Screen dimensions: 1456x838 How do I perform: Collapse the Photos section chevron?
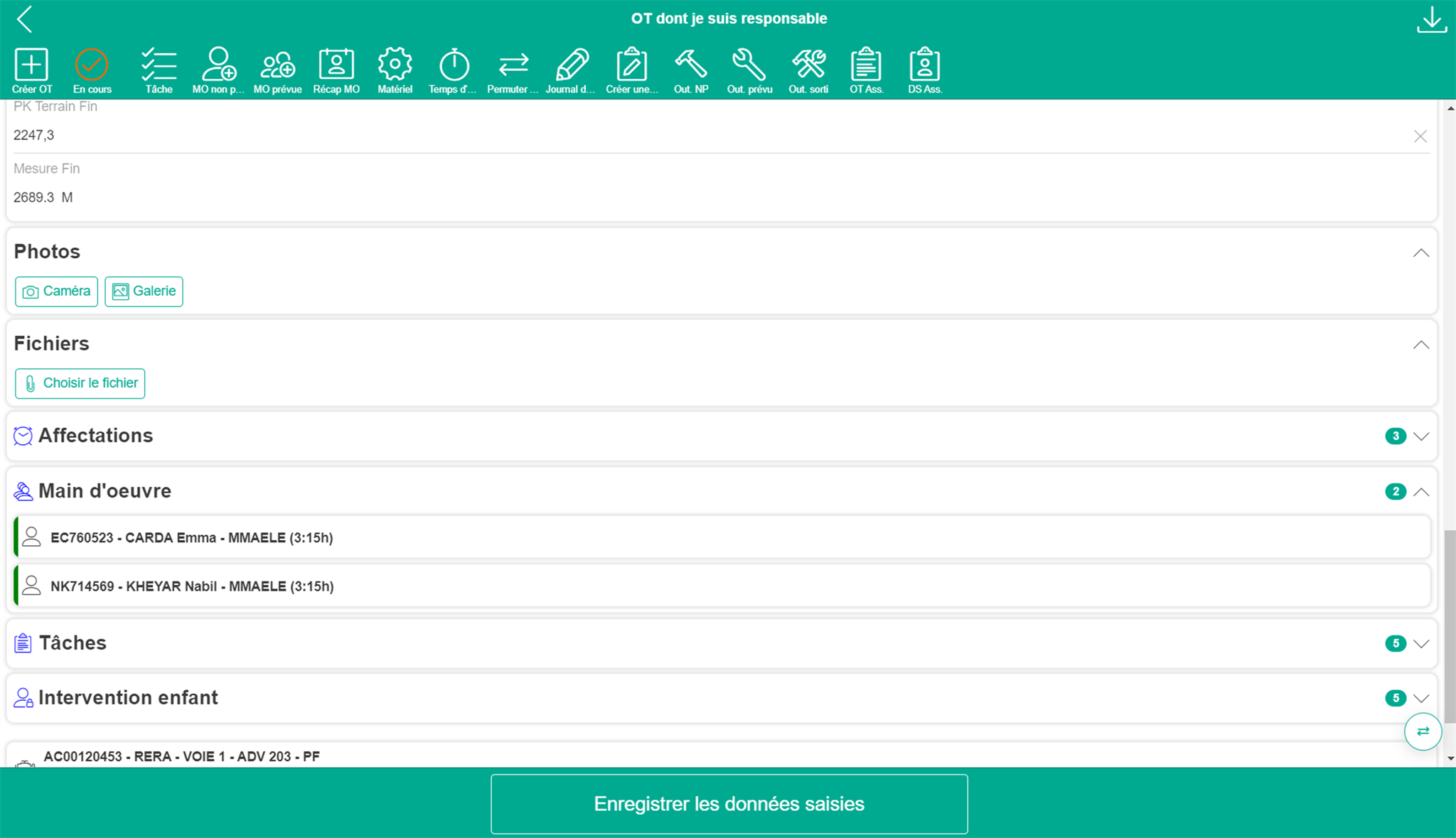tap(1420, 253)
